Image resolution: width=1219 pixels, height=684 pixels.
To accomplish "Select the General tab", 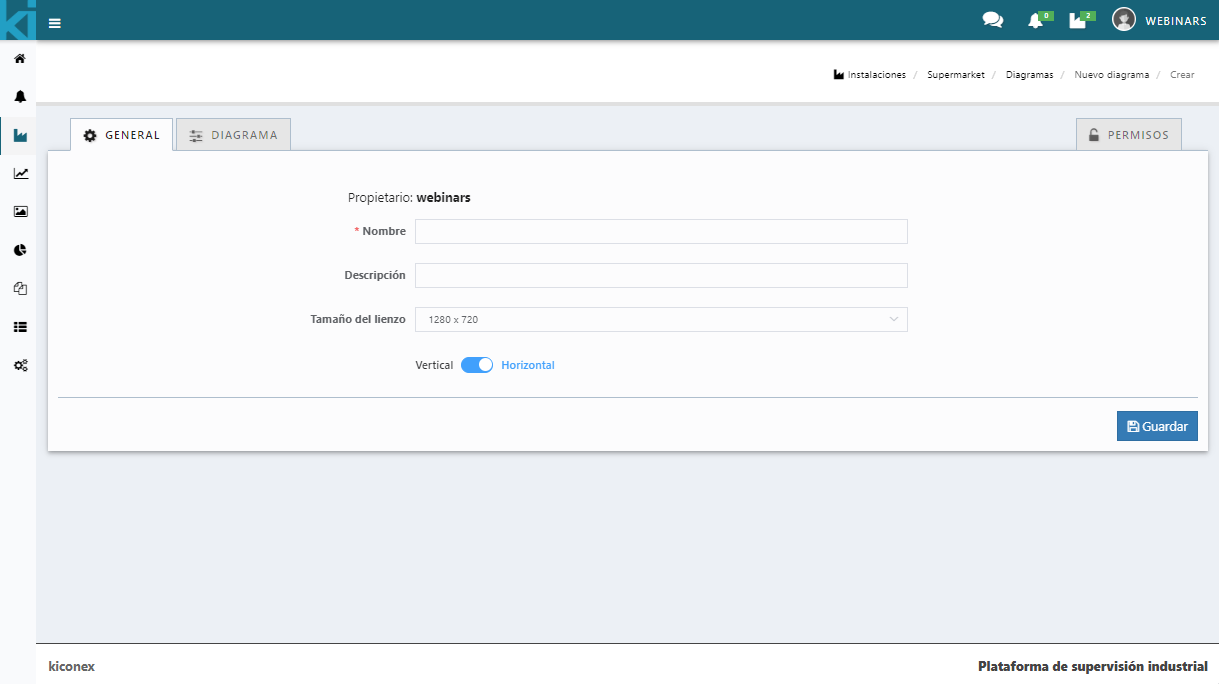I will tap(121, 135).
